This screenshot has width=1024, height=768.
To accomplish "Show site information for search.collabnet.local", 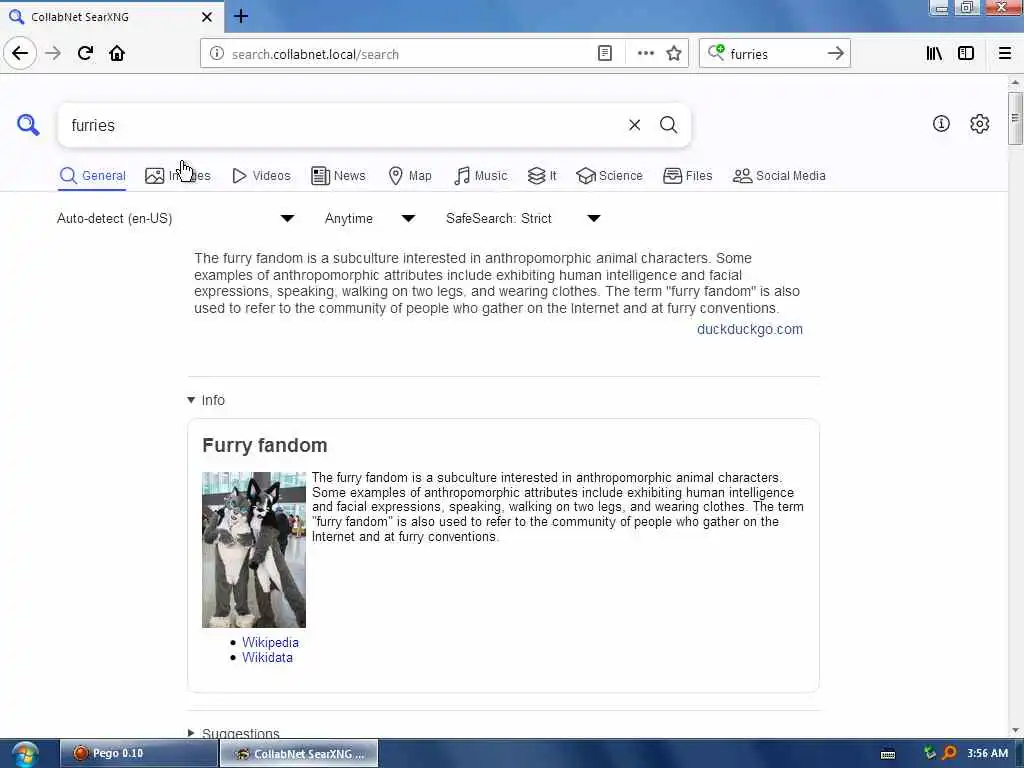I will (217, 54).
